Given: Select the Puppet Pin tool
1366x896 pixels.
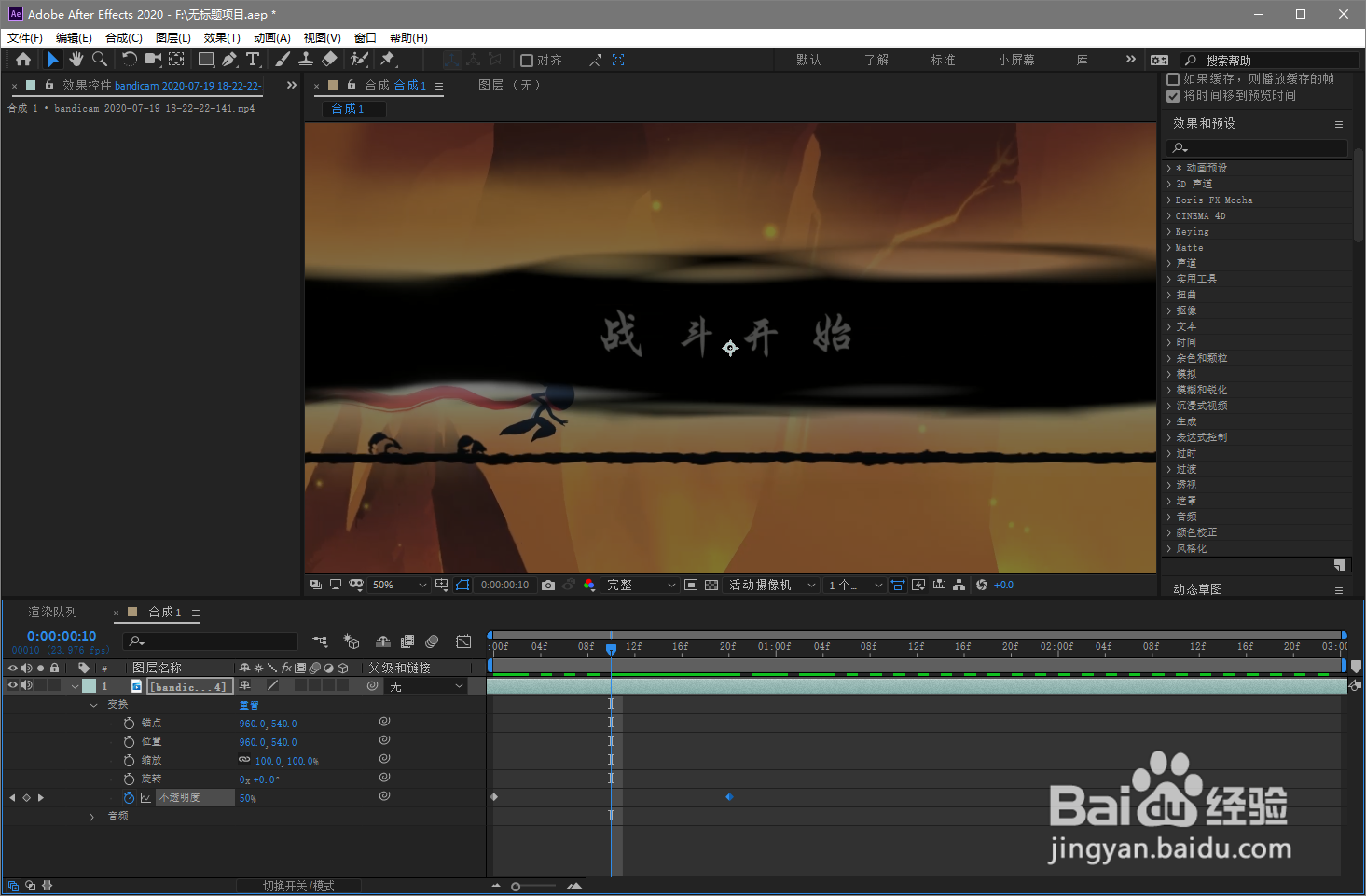Looking at the screenshot, I should [388, 60].
